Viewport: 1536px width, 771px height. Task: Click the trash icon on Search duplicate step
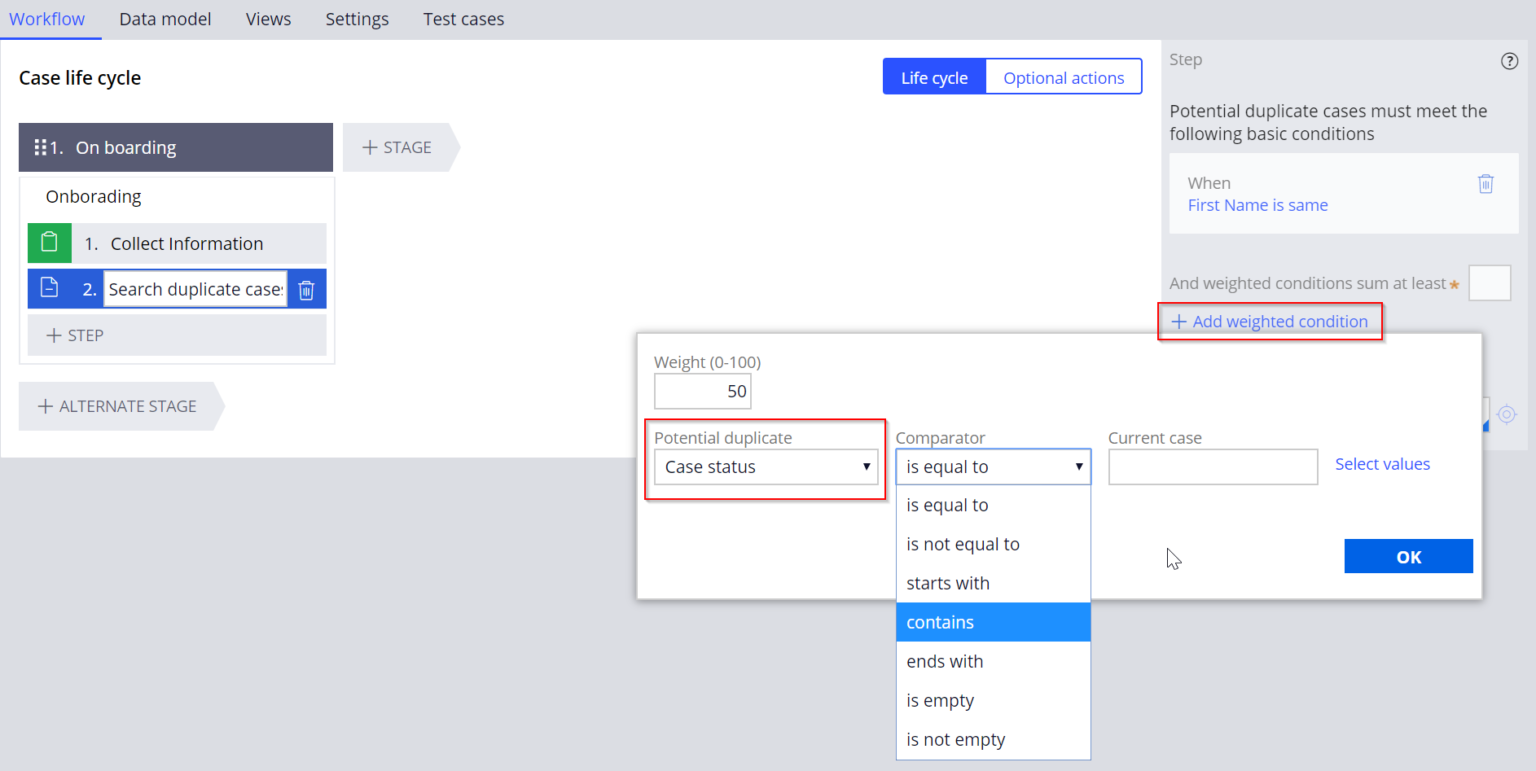pos(307,290)
